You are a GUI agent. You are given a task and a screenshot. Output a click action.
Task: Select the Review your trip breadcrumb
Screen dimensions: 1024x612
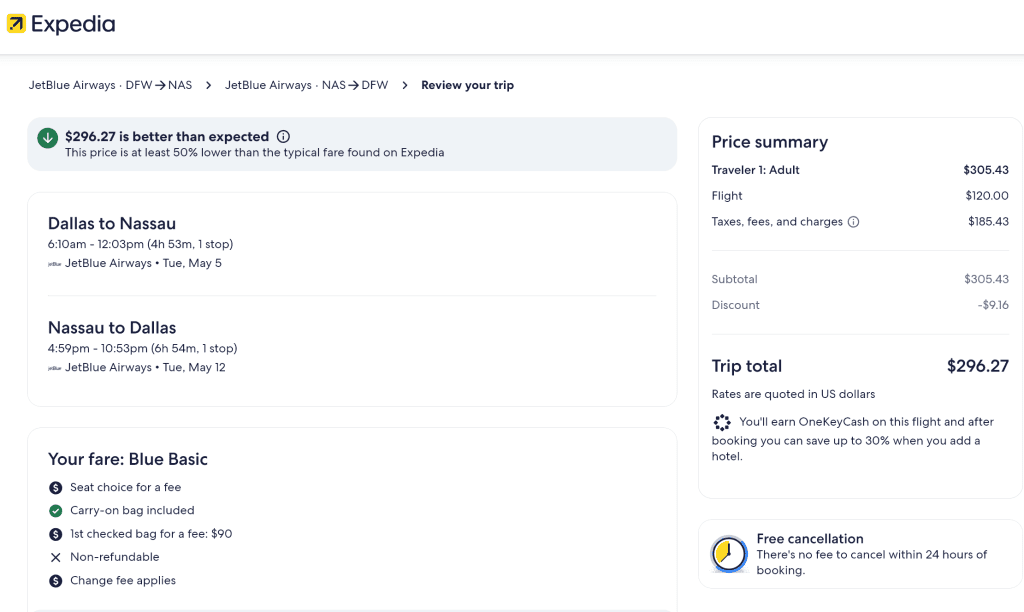467,86
